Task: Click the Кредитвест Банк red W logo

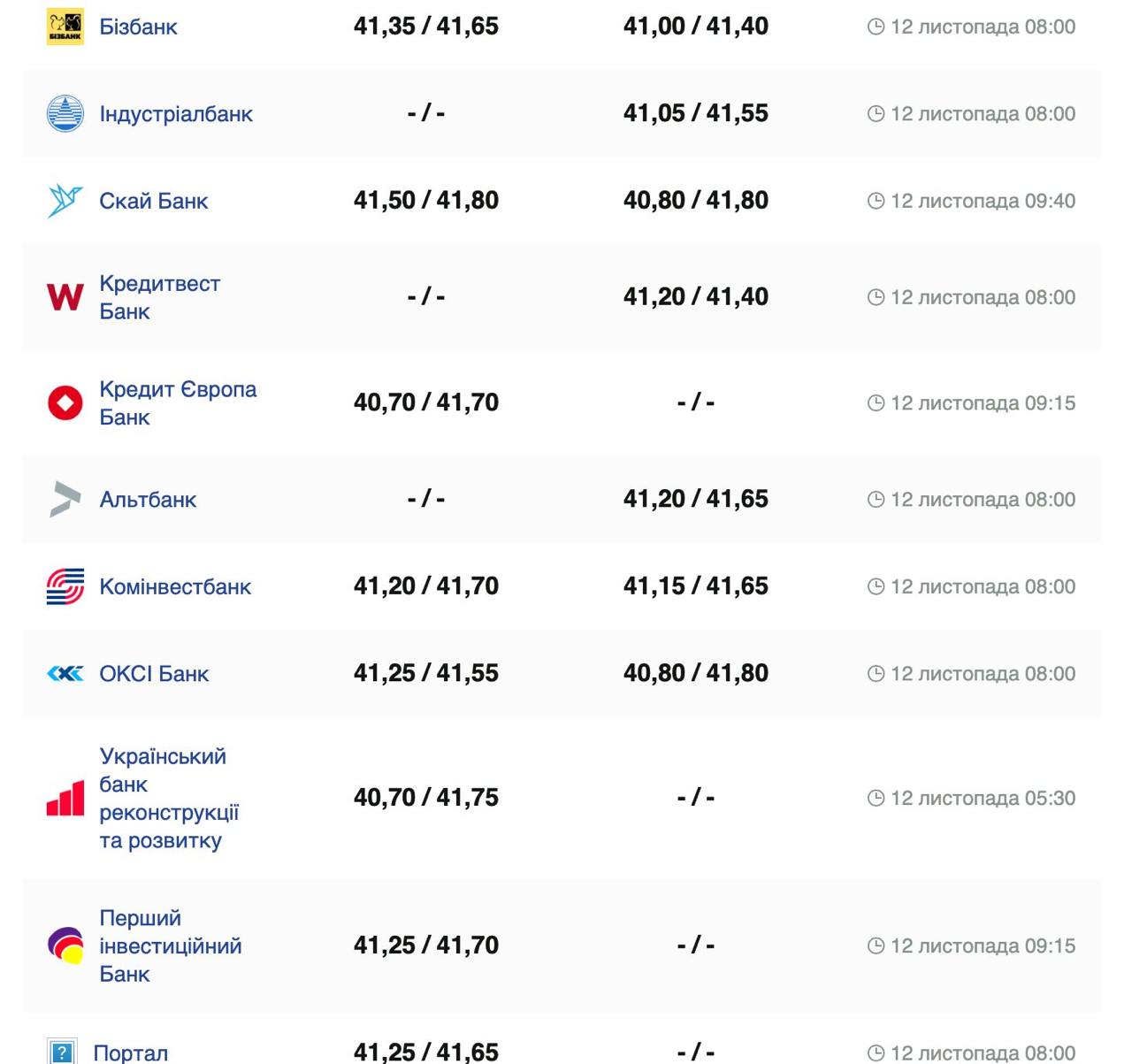Action: (x=65, y=297)
